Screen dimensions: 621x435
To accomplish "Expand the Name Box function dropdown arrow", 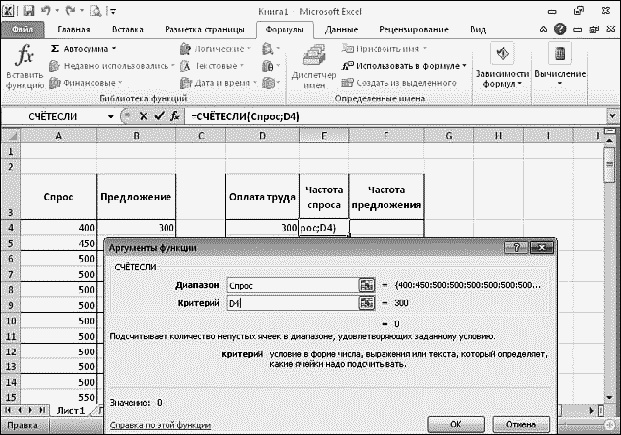I will click(x=112, y=116).
